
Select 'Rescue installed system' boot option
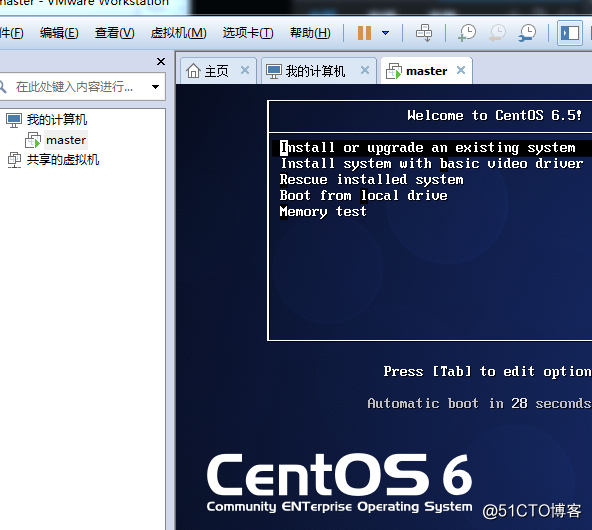point(372,180)
